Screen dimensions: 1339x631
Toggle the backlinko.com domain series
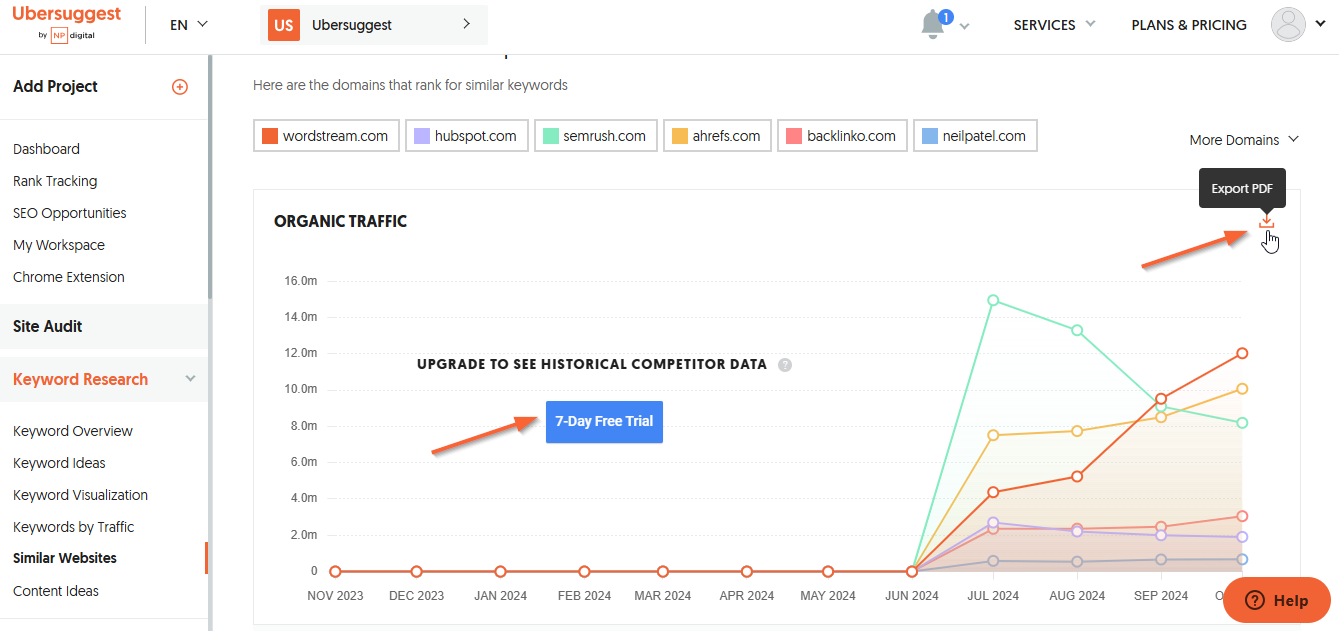click(x=842, y=136)
